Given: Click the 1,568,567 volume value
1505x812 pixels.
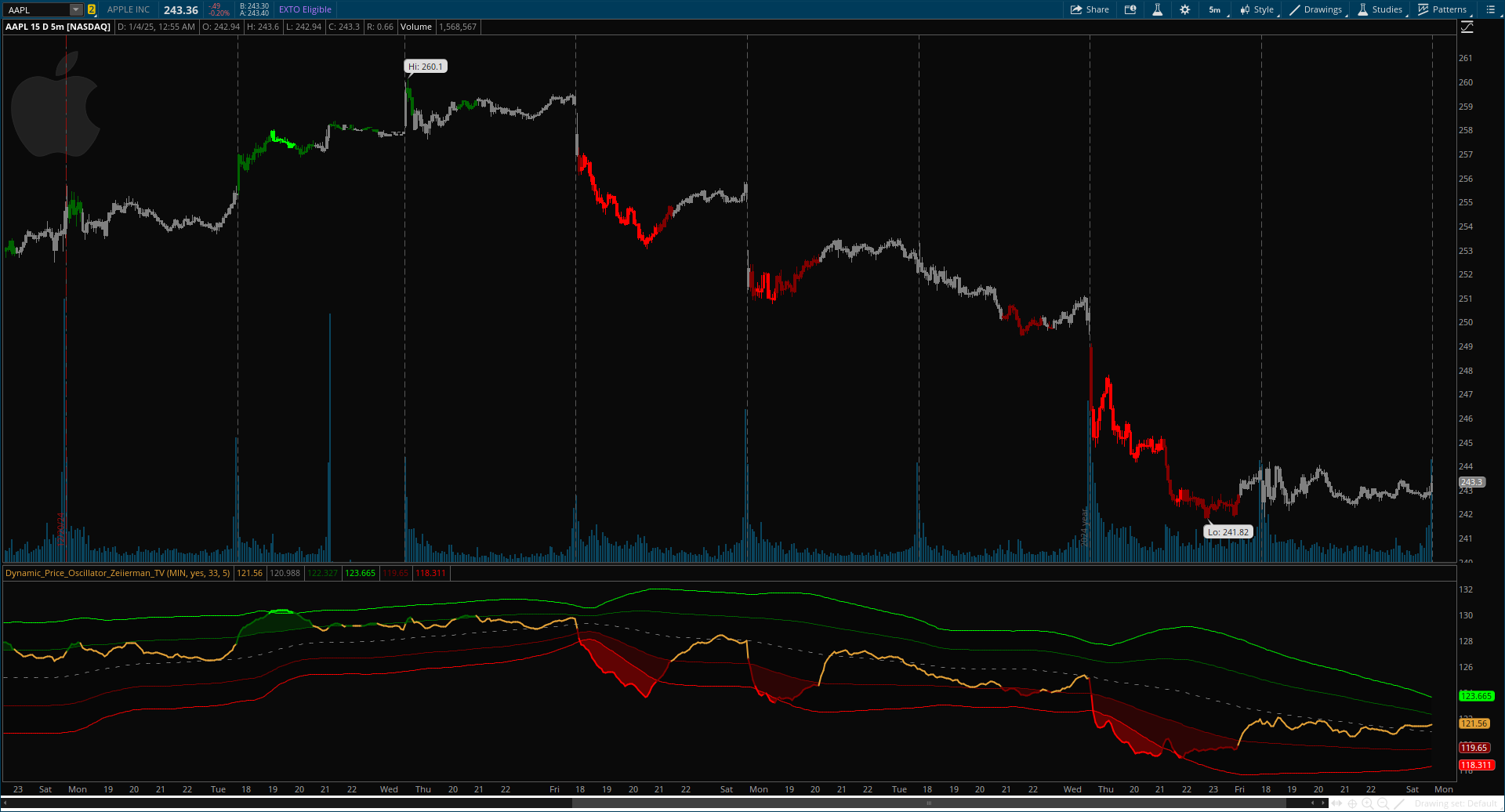Looking at the screenshot, I should point(458,27).
